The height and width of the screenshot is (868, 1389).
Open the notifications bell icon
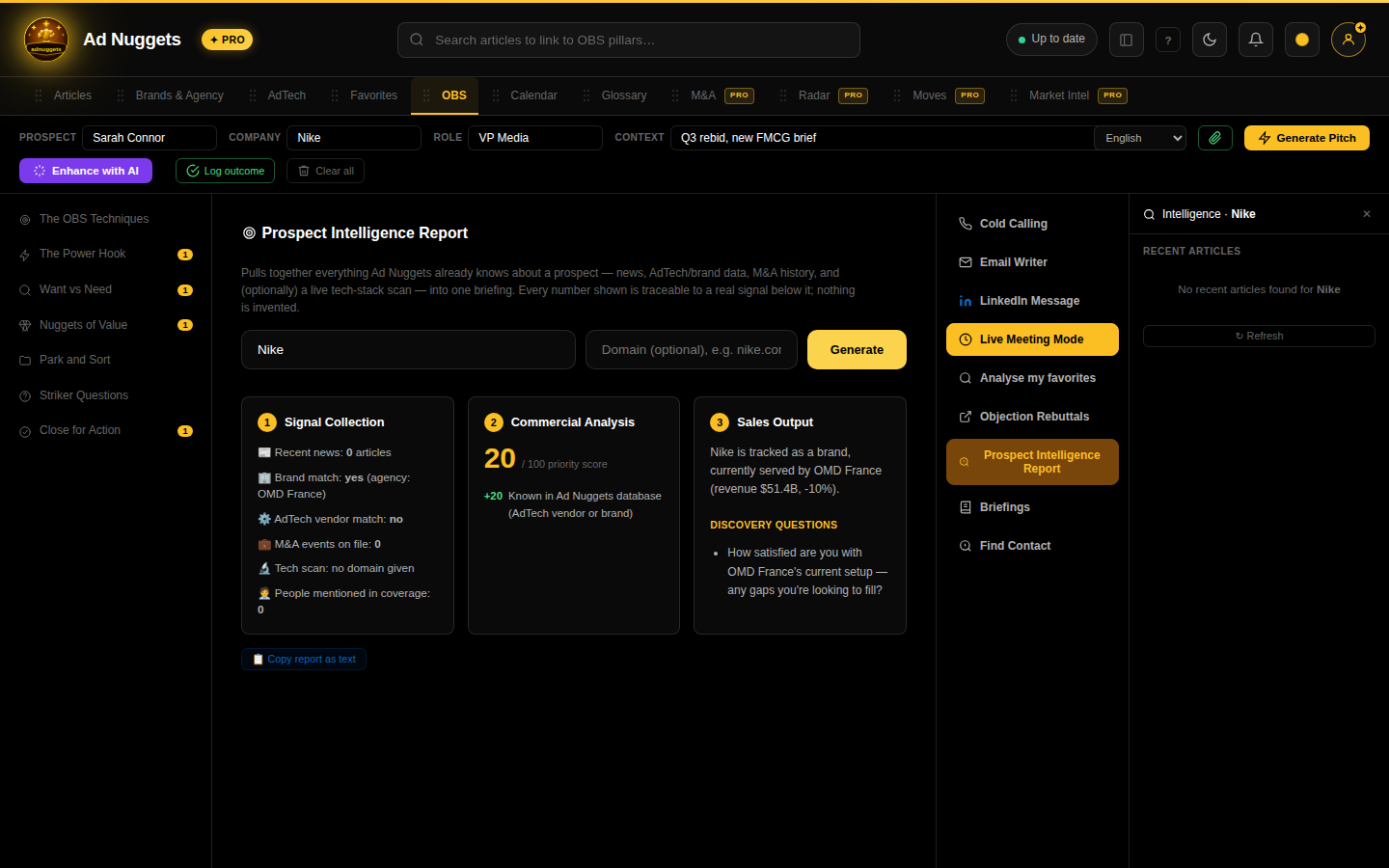1256,40
